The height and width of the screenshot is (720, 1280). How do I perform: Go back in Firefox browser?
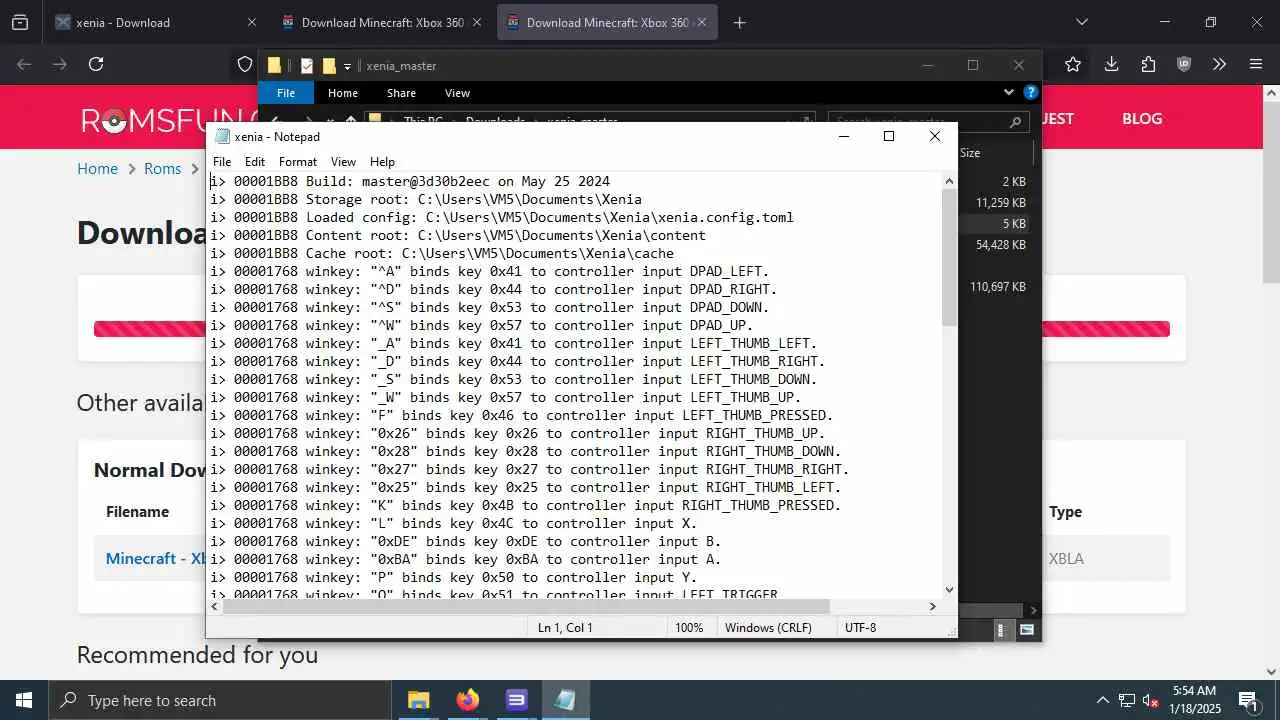24,64
